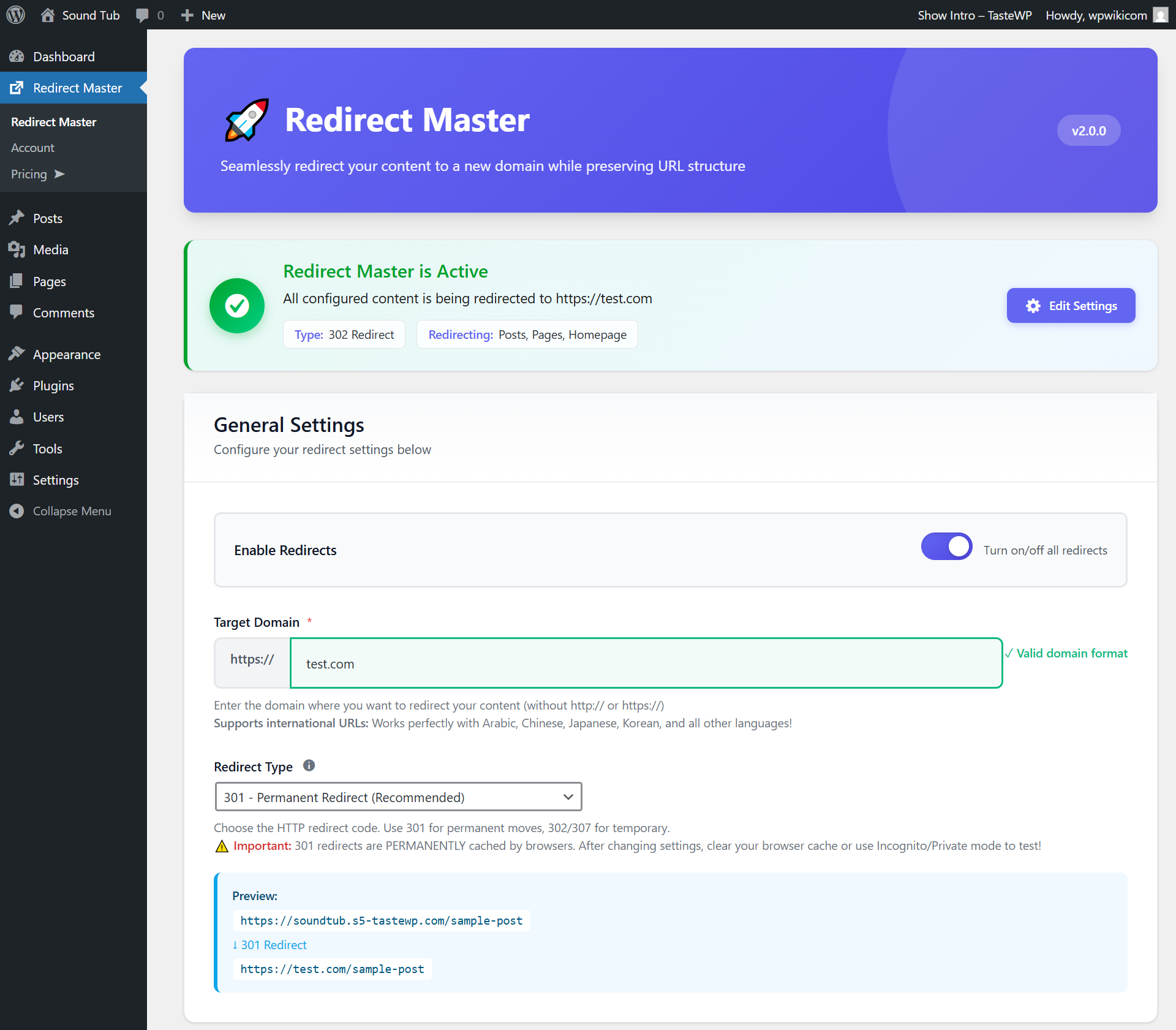
Task: Open the Redirect Type dropdown
Action: [398, 797]
